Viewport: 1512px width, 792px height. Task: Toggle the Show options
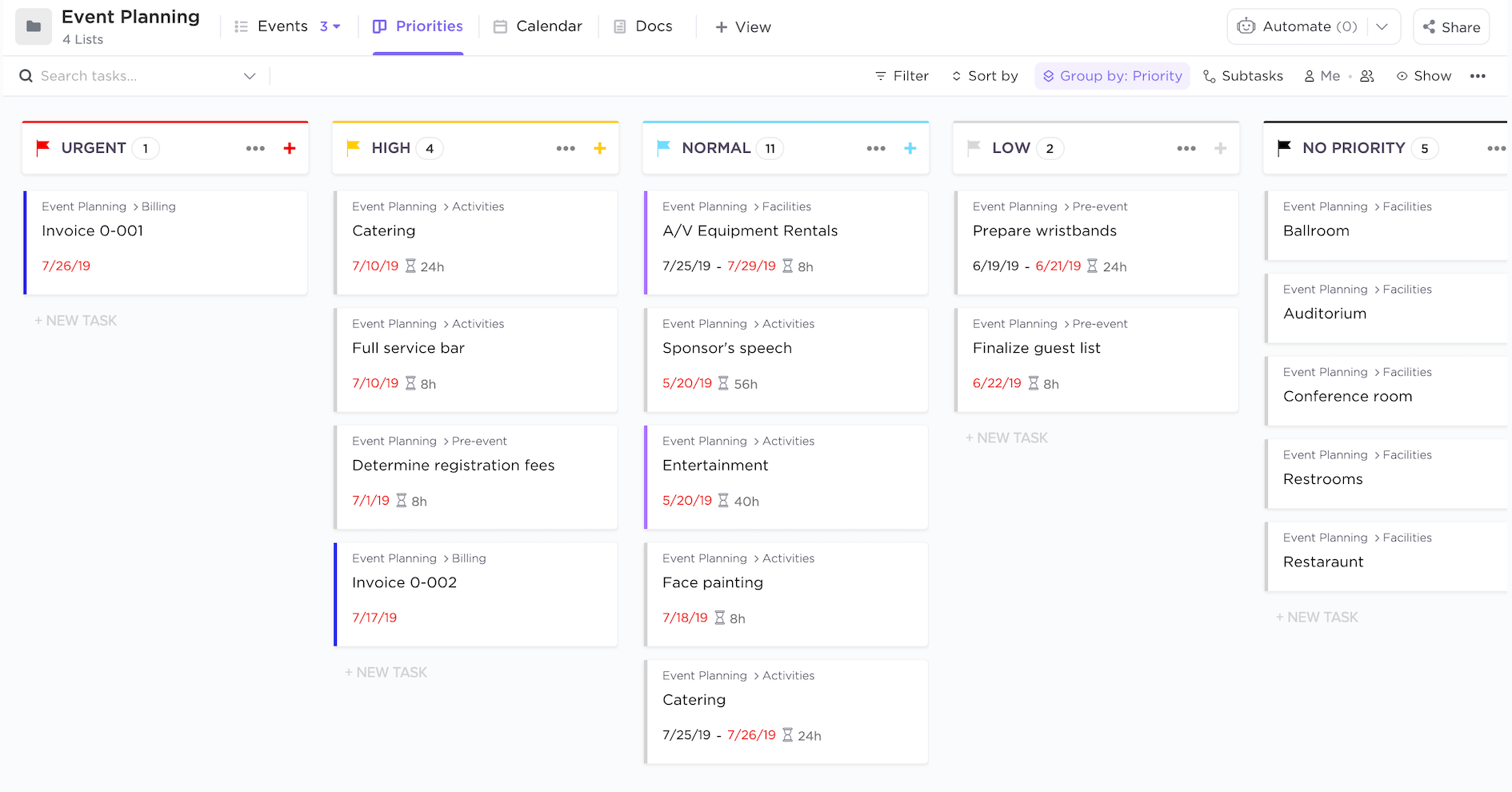pos(1424,76)
